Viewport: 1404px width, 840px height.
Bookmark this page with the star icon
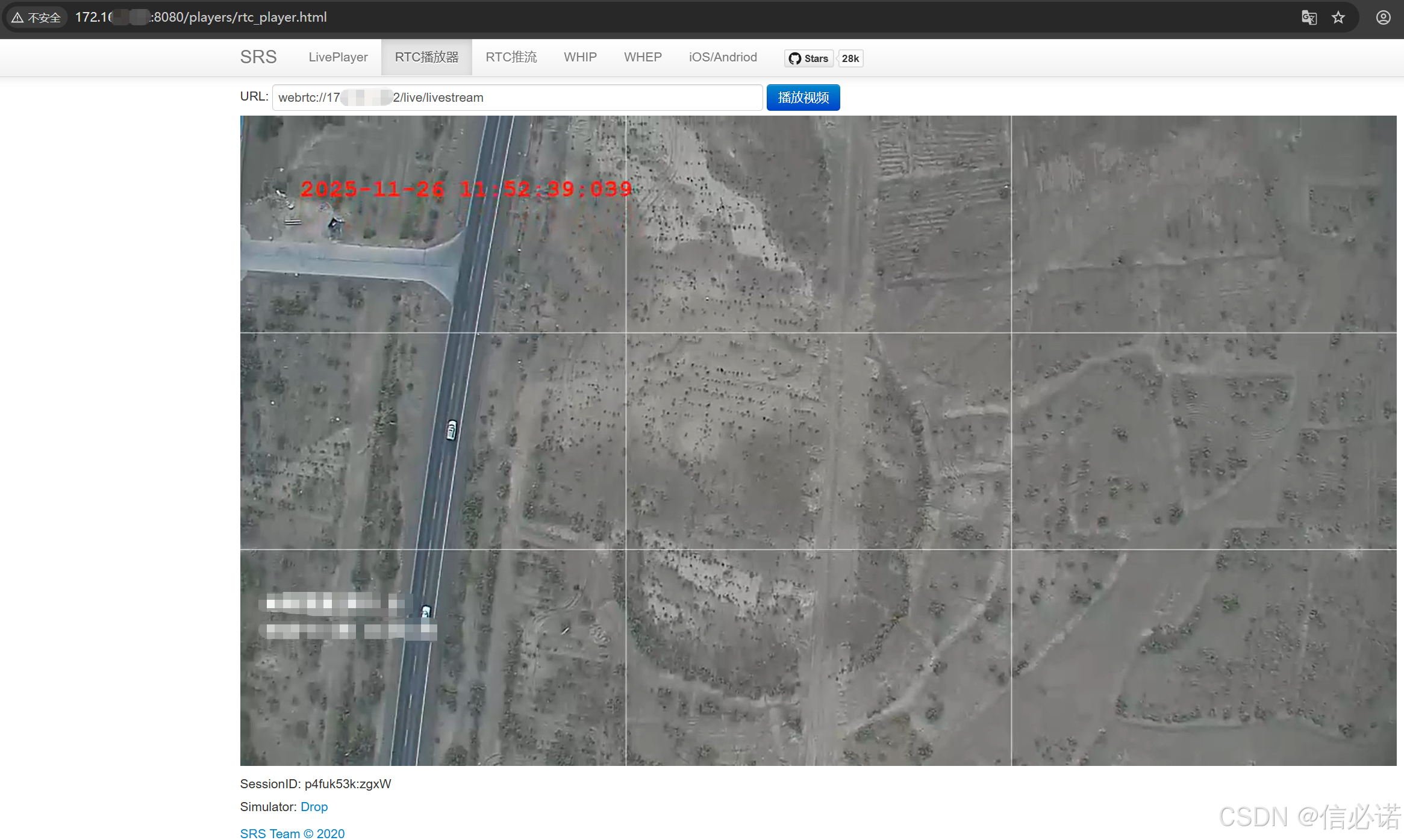coord(1338,17)
